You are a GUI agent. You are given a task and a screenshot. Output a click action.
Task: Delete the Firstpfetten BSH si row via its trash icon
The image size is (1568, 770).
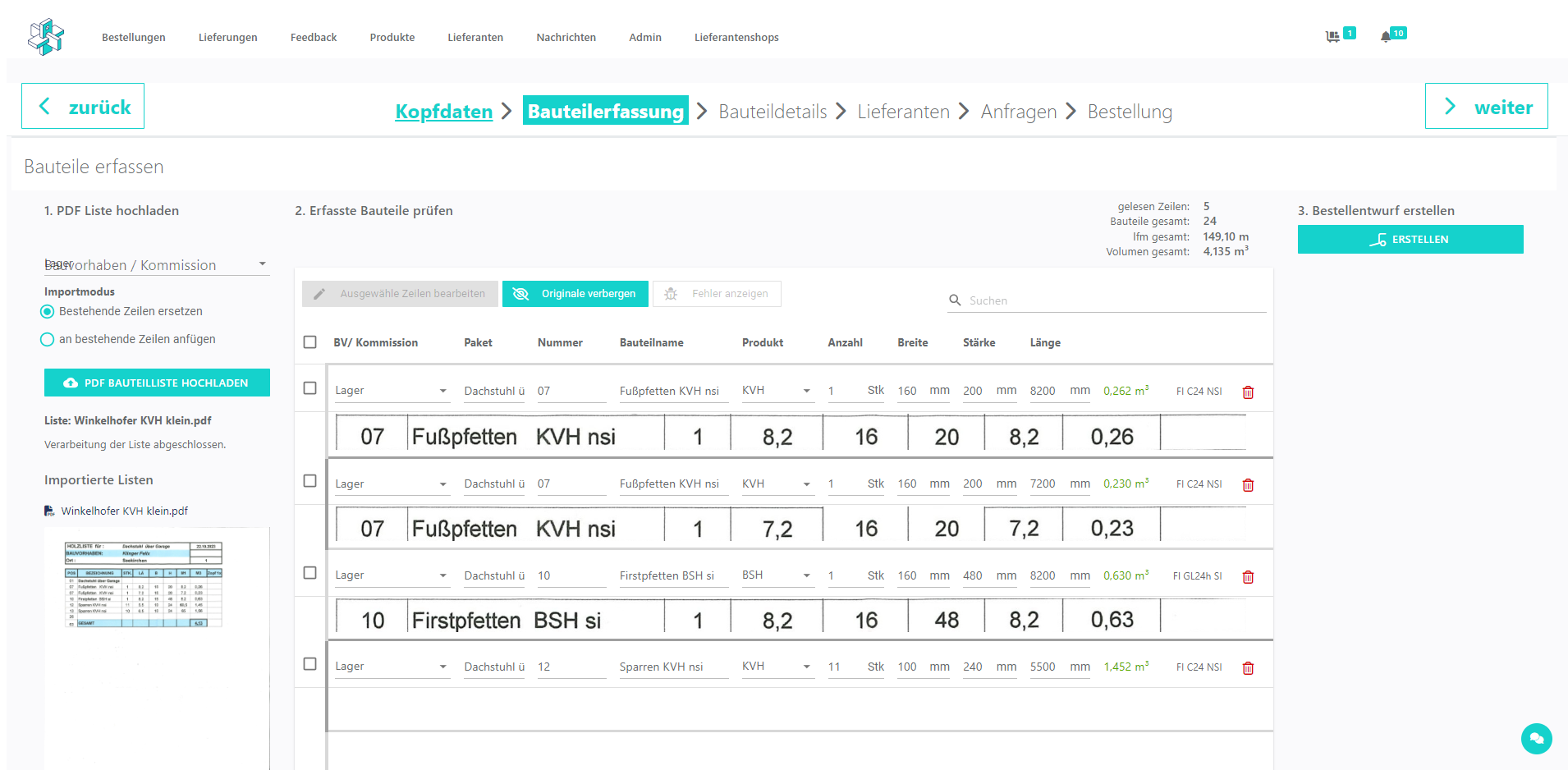coord(1248,577)
